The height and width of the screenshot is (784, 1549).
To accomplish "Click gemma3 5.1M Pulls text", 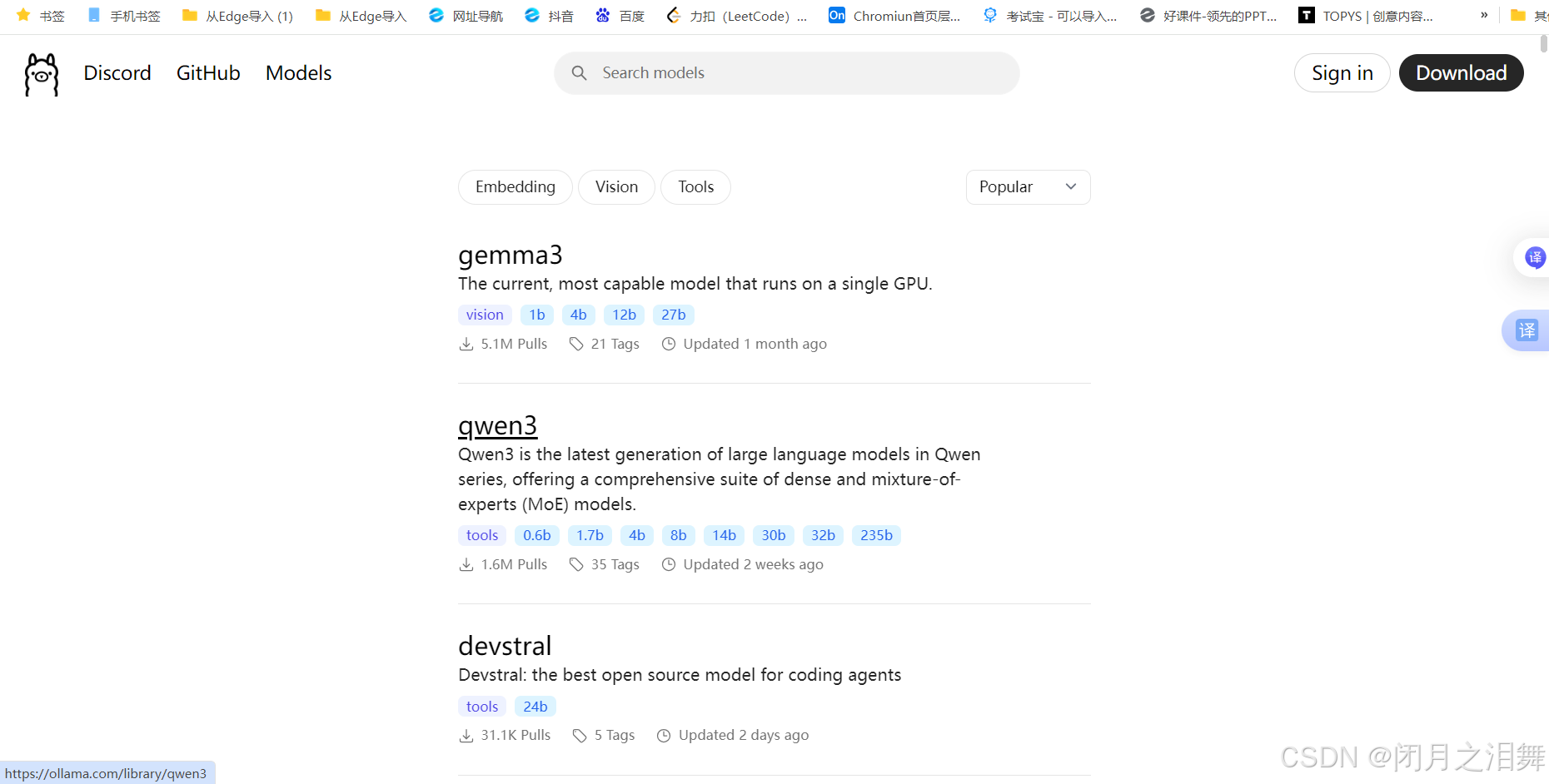I will (x=514, y=344).
